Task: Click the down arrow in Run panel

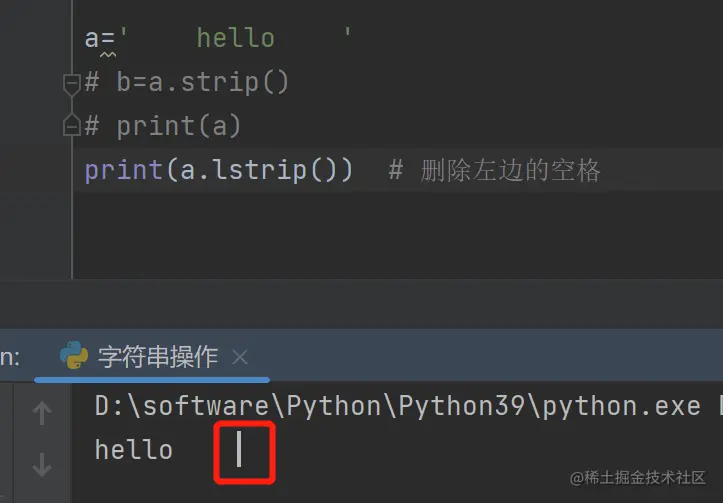Action: [42, 465]
